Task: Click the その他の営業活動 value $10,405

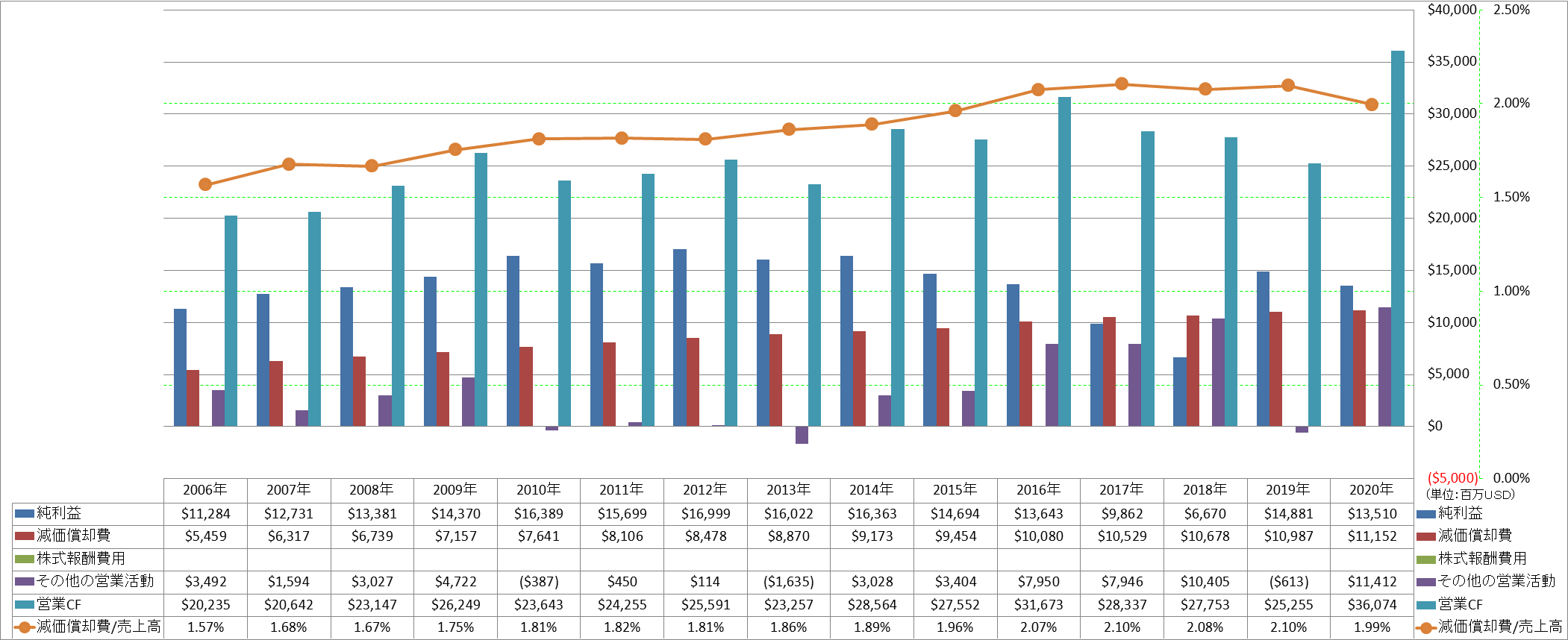Action: pyautogui.click(x=1205, y=582)
